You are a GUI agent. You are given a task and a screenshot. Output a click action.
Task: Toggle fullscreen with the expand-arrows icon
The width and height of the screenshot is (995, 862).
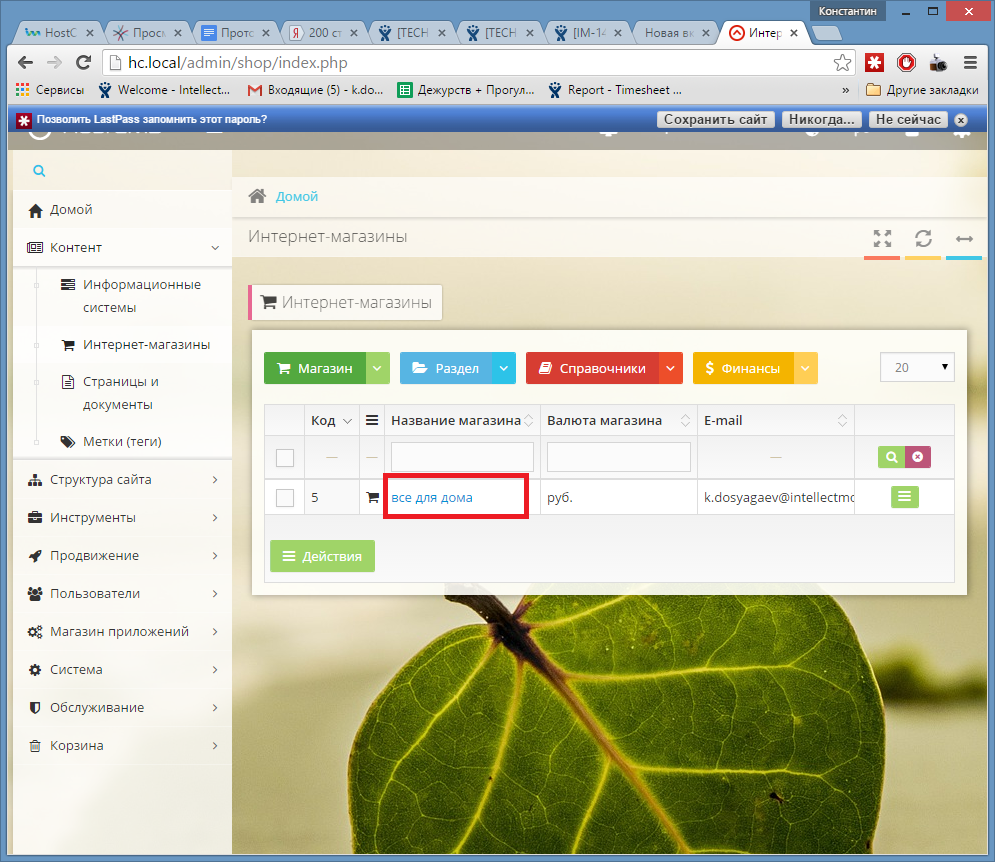pos(882,239)
